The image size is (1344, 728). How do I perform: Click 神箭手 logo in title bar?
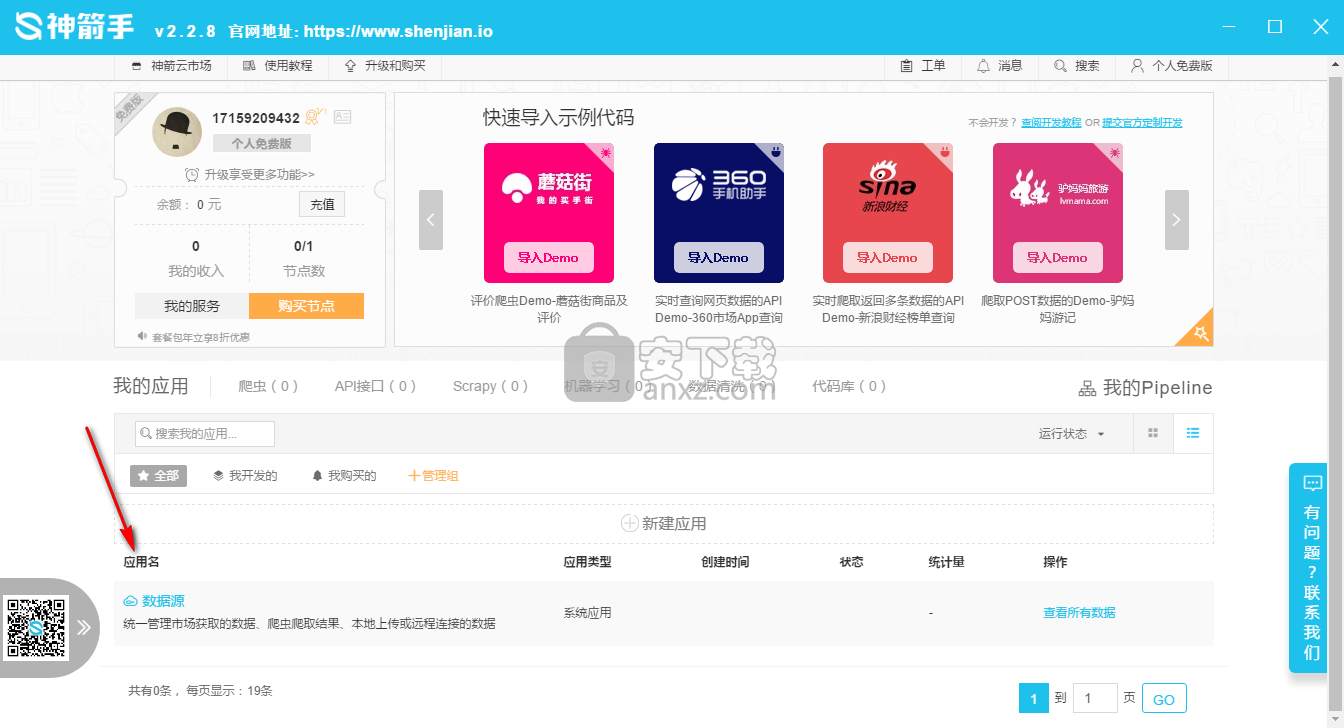pyautogui.click(x=75, y=27)
